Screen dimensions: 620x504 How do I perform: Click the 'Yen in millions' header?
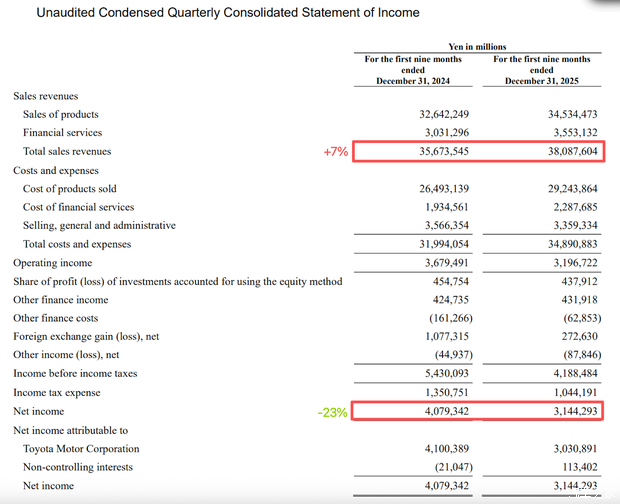pos(477,46)
